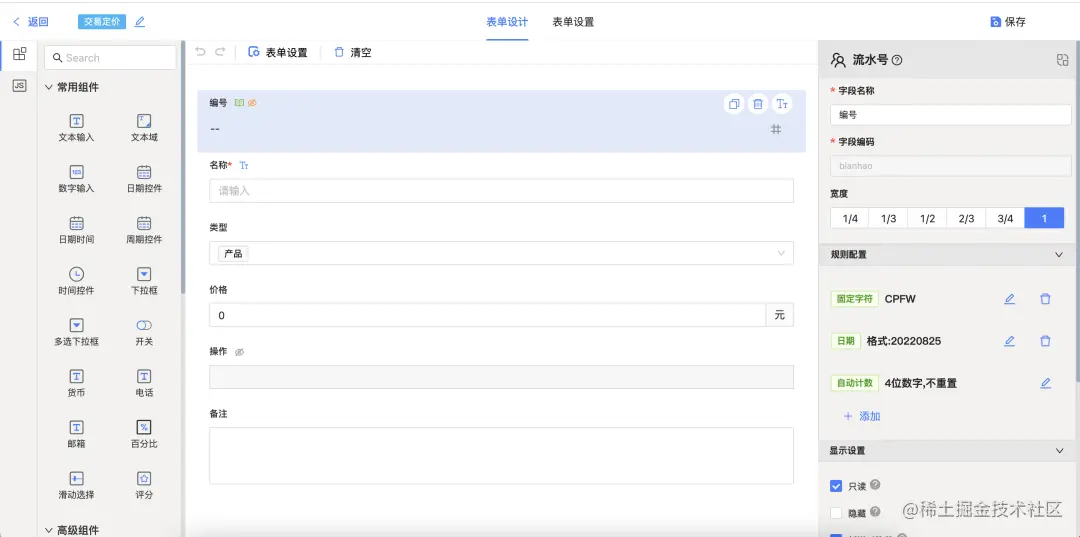Set width to 1/4
The image size is (1080, 537).
click(x=850, y=218)
